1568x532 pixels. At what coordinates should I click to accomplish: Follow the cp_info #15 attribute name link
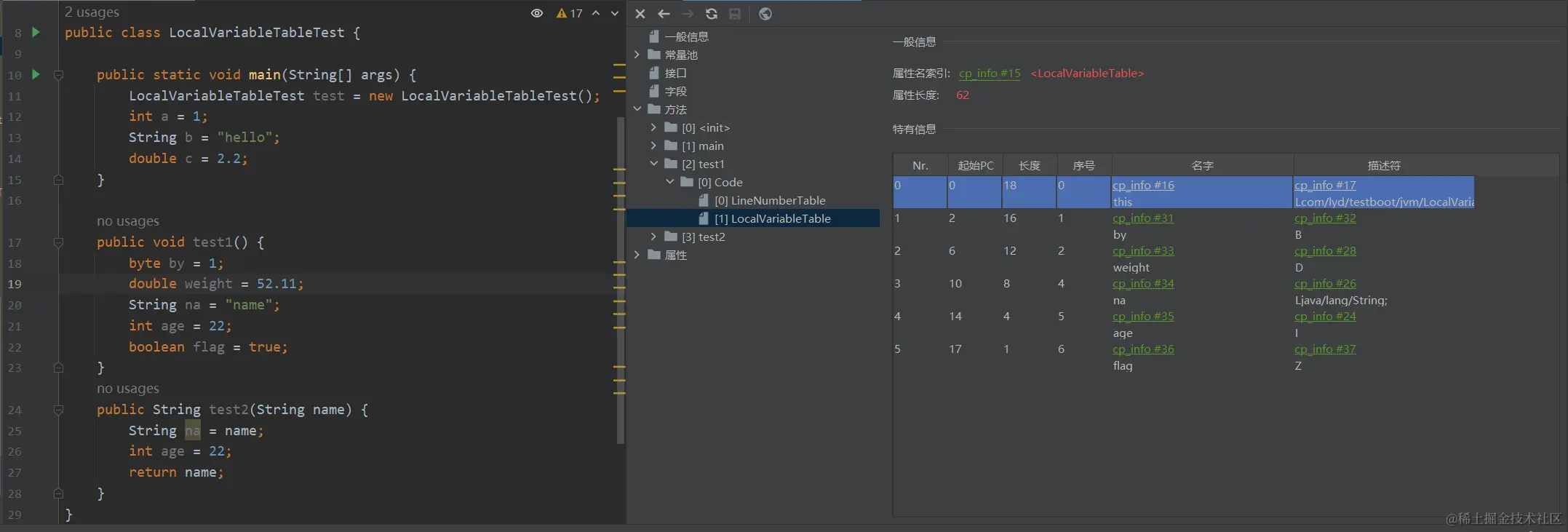(990, 74)
